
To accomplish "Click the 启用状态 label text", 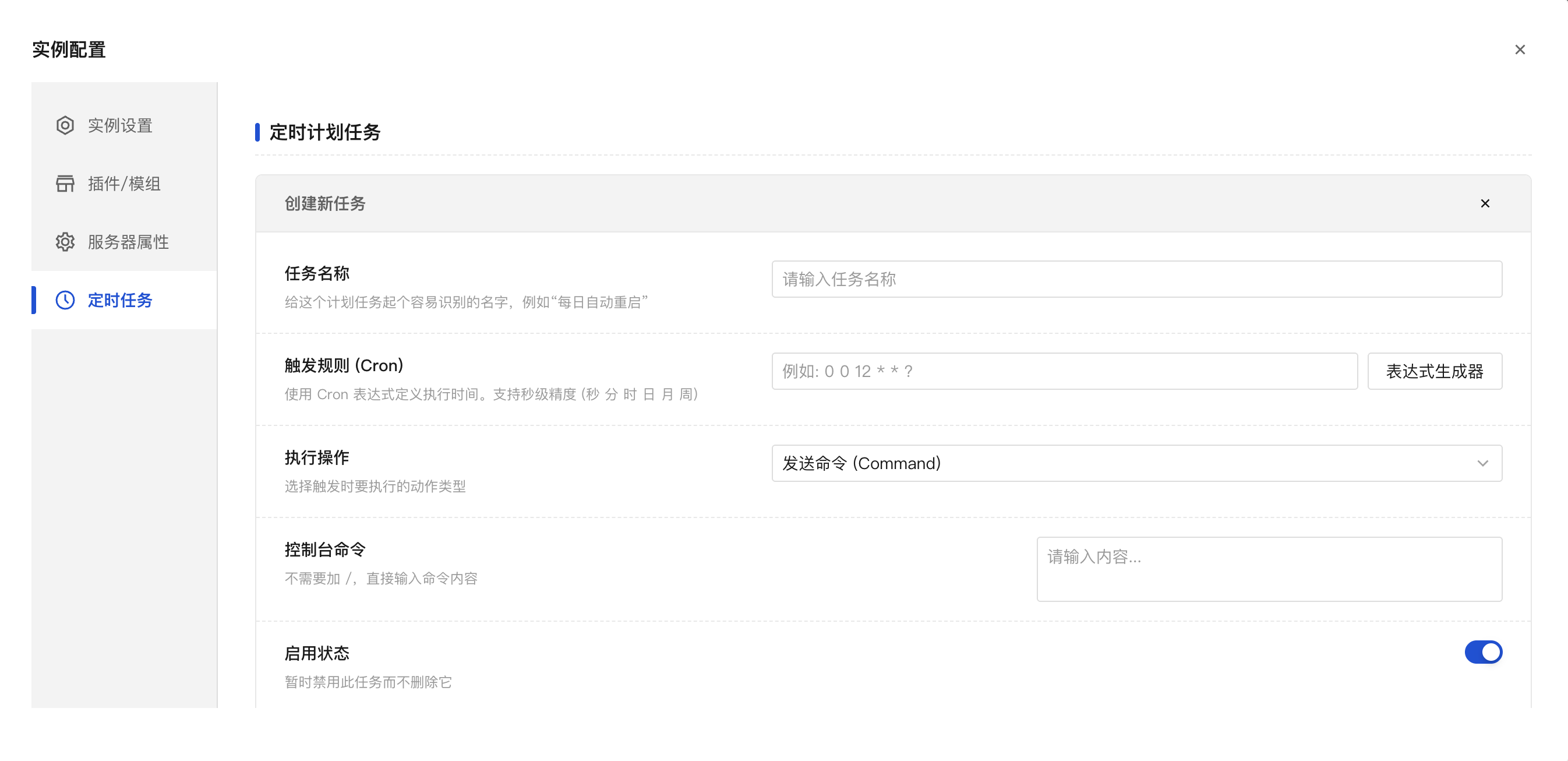I will [317, 653].
